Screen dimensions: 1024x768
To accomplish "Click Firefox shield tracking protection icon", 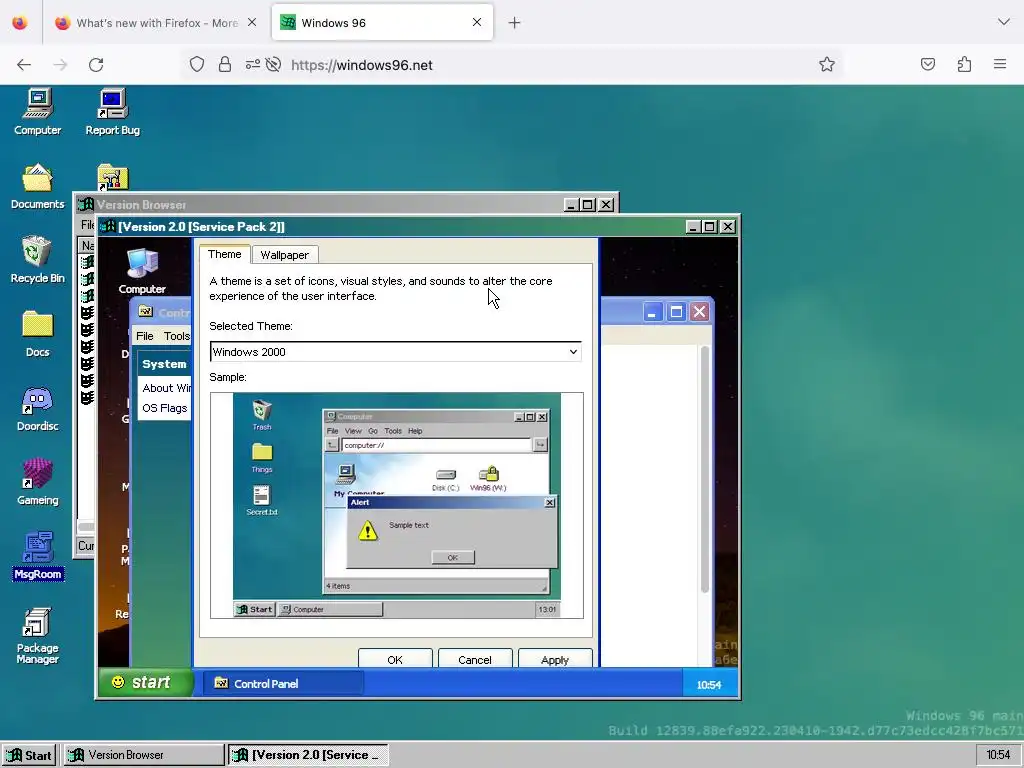I will pos(197,65).
